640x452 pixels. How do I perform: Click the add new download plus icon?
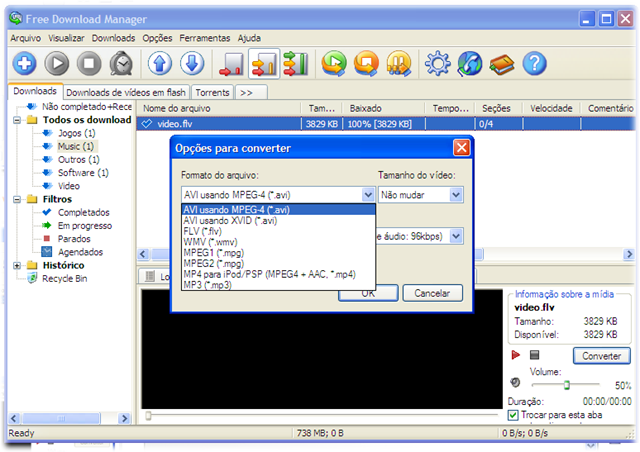tap(24, 64)
